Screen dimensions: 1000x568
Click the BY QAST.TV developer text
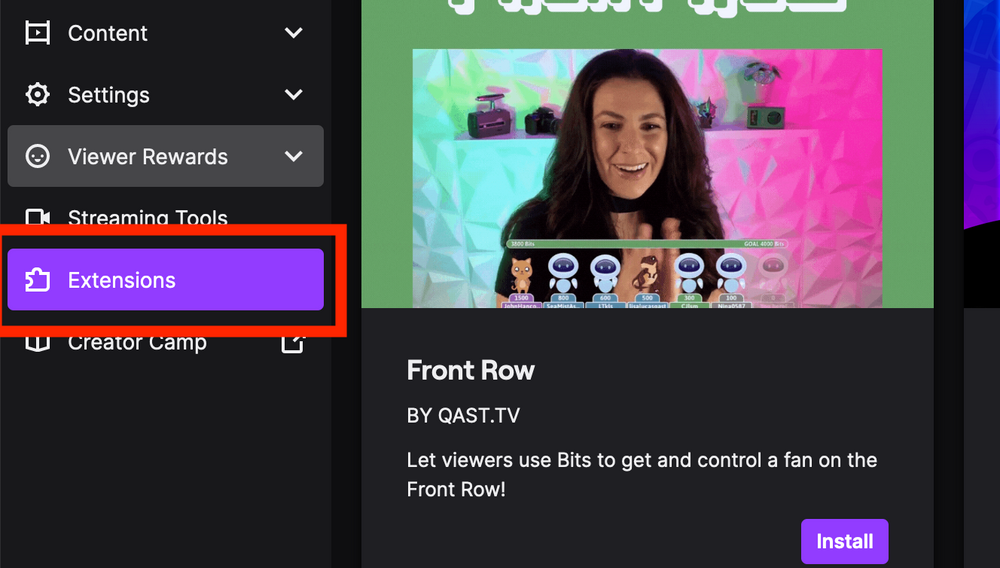[x=463, y=416]
